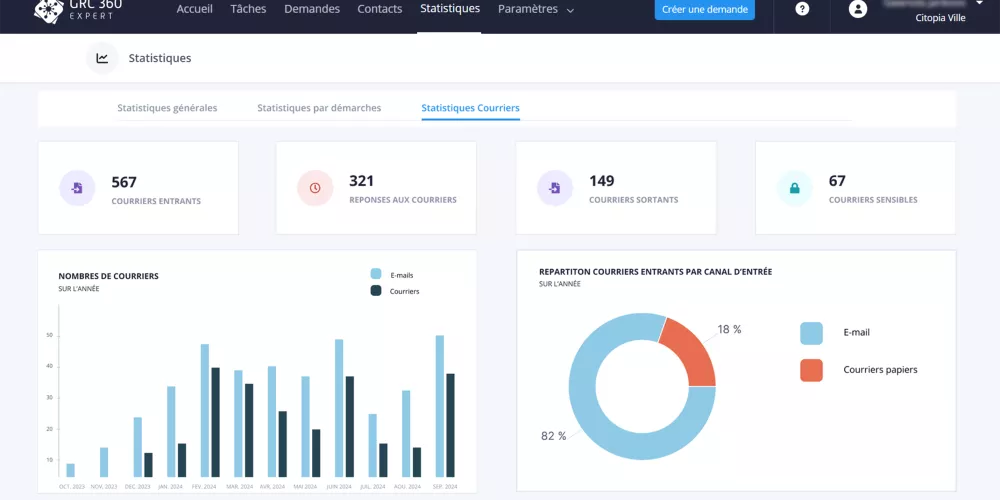Go to the Tâches menu
This screenshot has width=1000, height=500.
click(248, 9)
